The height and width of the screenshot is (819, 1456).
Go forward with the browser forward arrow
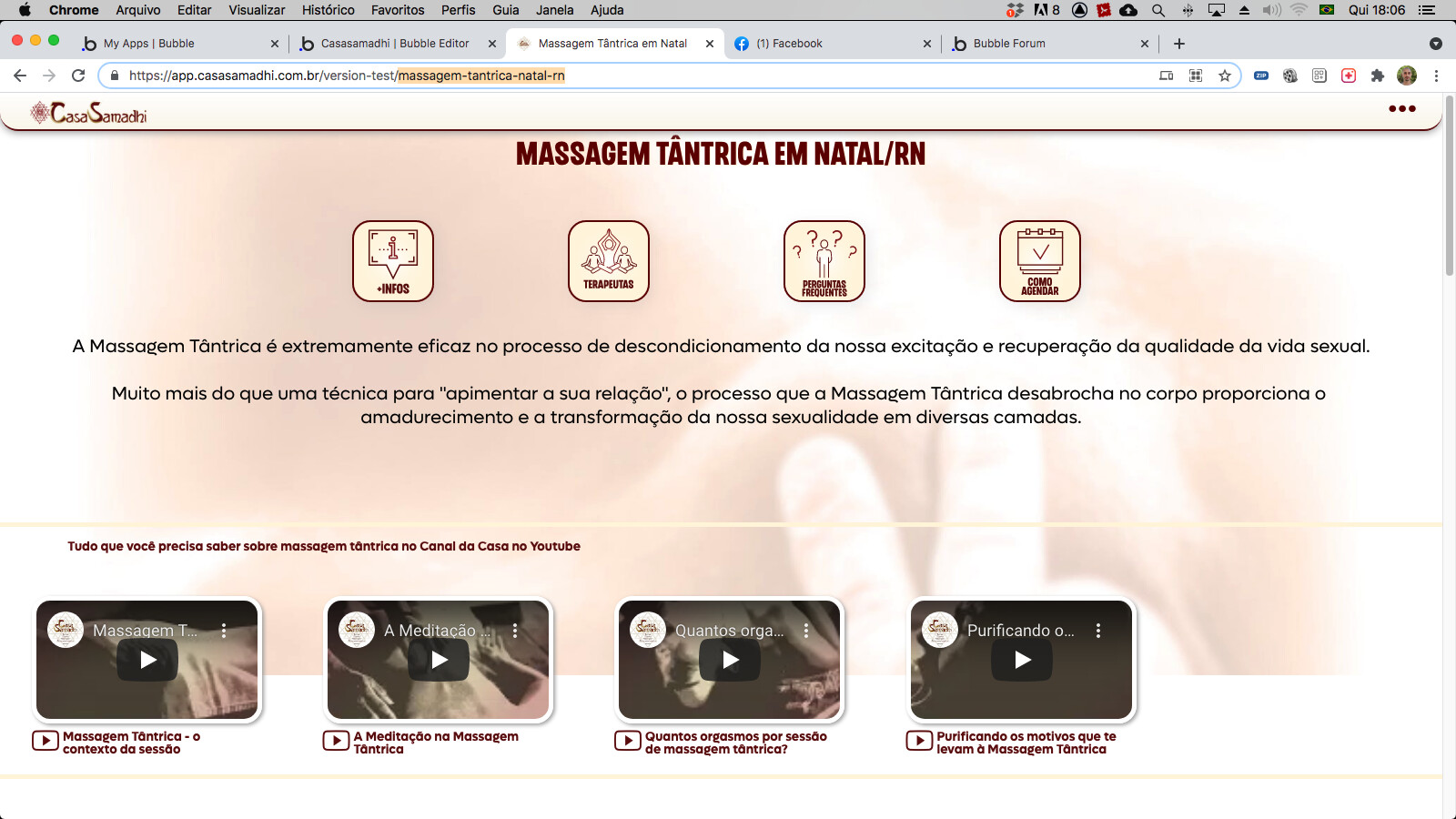coord(49,76)
